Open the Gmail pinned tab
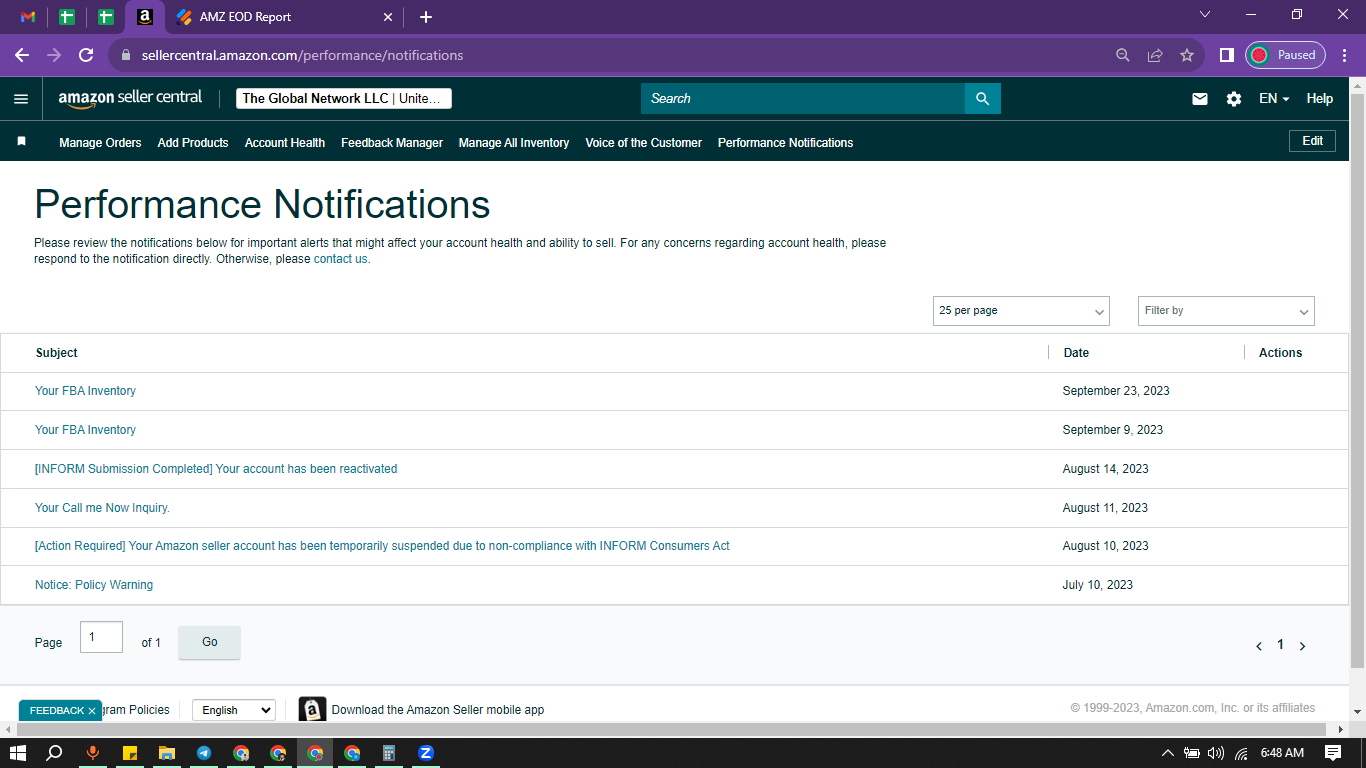Viewport: 1366px width, 768px height. 28,17
